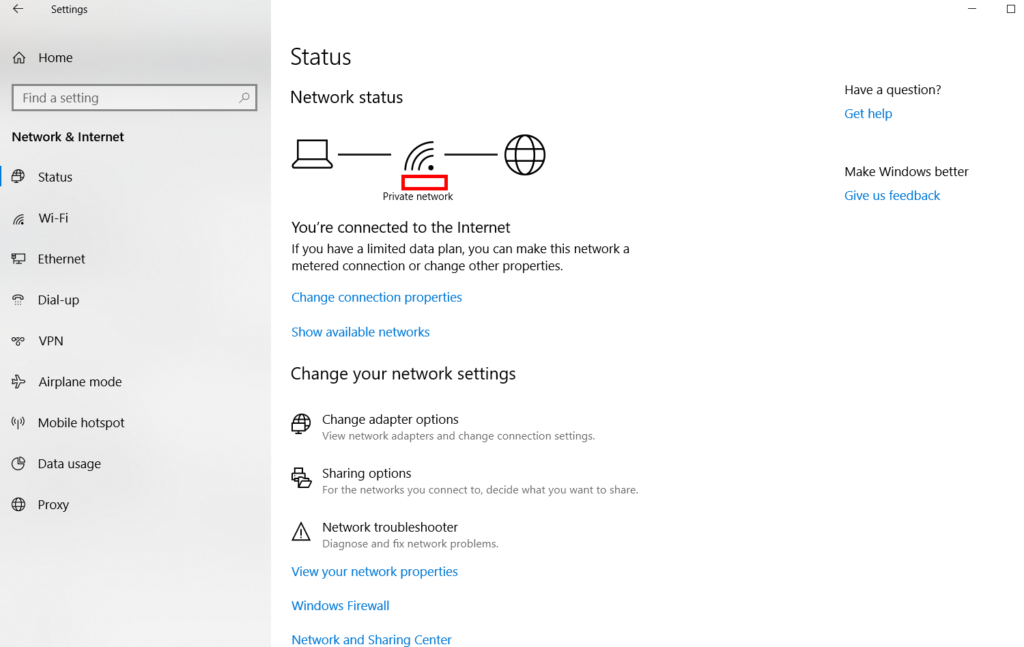Image resolution: width=1024 pixels, height=647 pixels.
Task: Maximize the Settings window
Action: [x=1011, y=8]
